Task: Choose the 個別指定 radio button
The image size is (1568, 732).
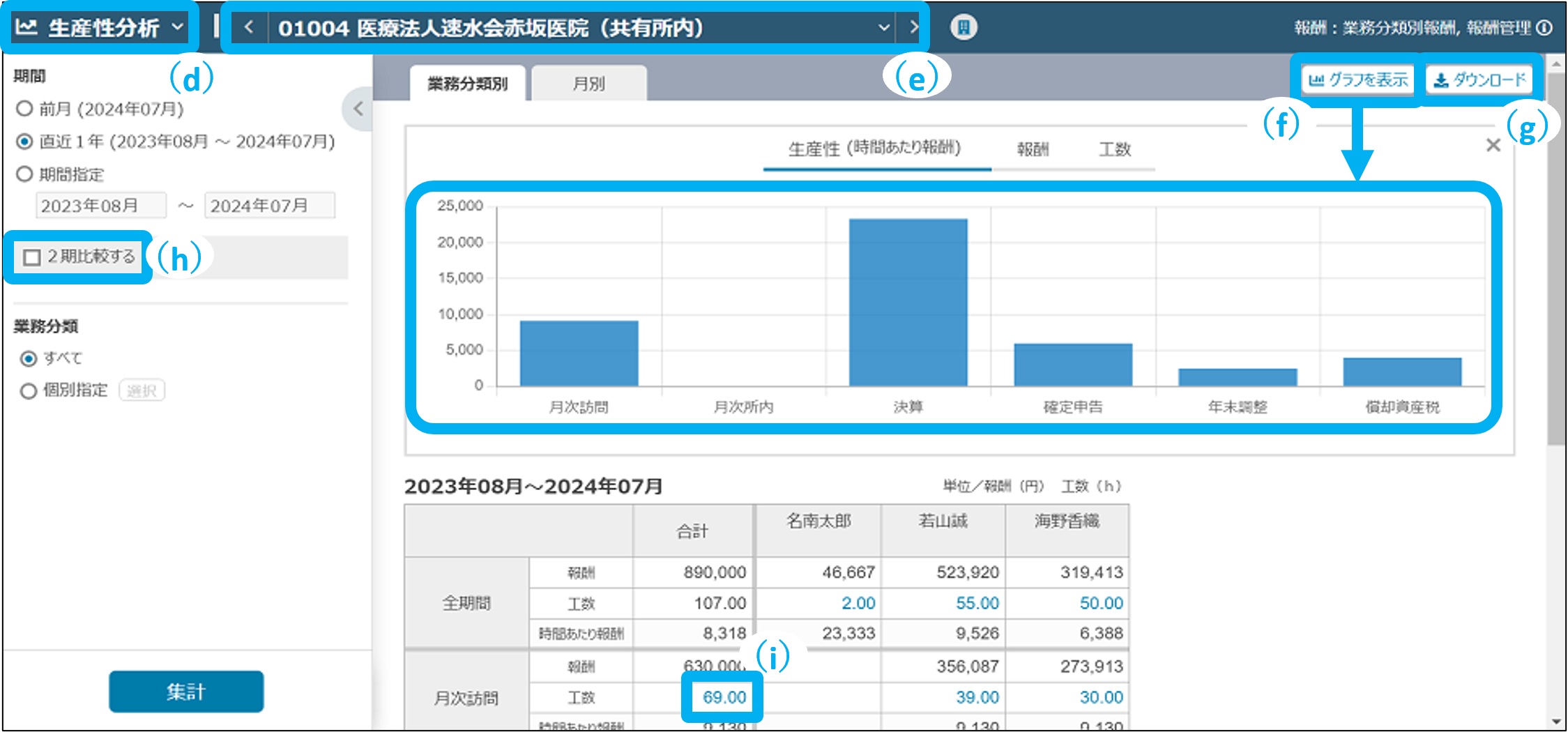Action: [29, 391]
